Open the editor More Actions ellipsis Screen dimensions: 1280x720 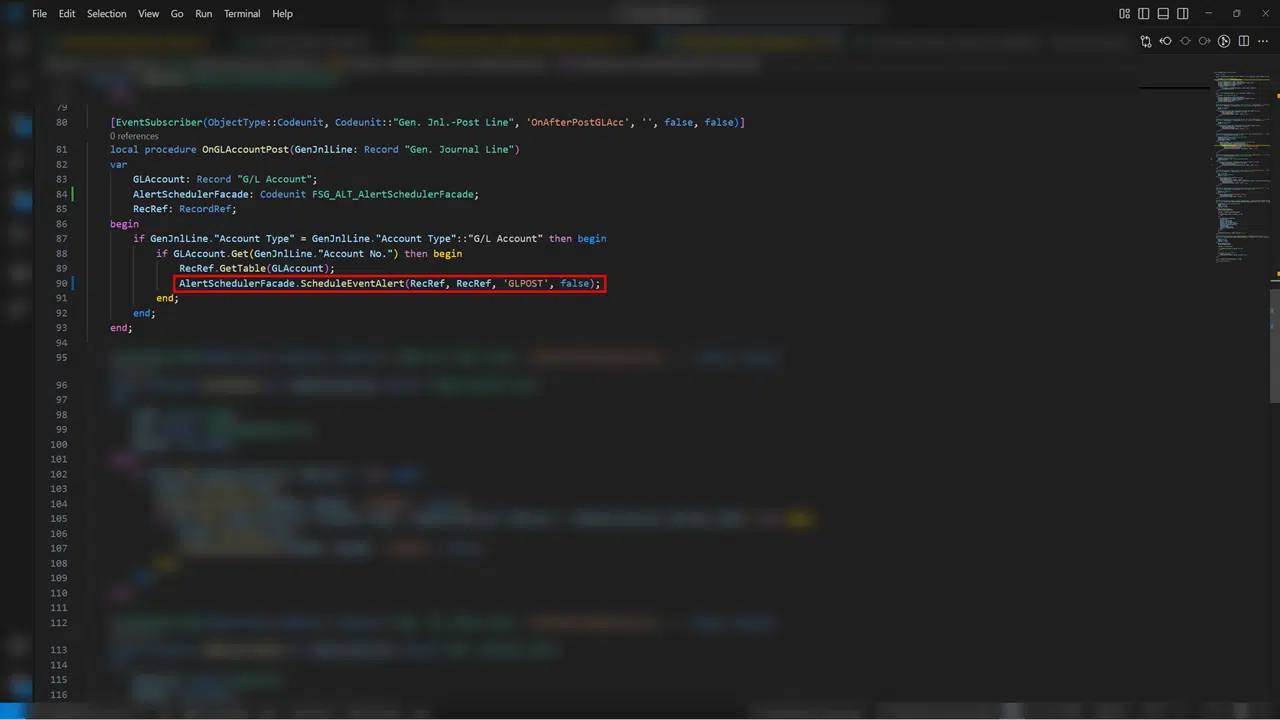coord(1263,41)
